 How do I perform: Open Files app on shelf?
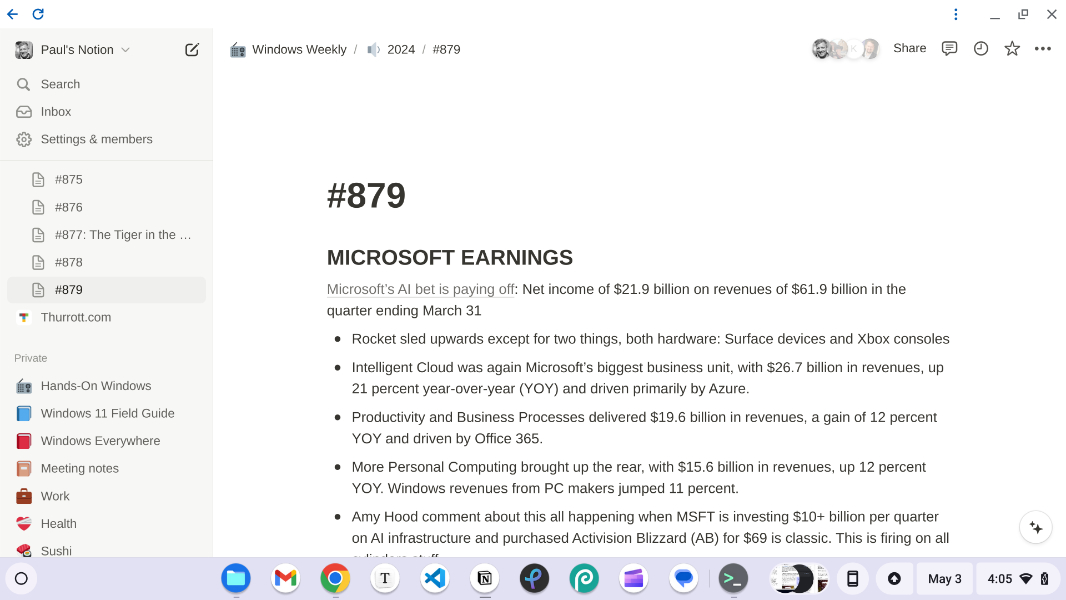point(236,579)
